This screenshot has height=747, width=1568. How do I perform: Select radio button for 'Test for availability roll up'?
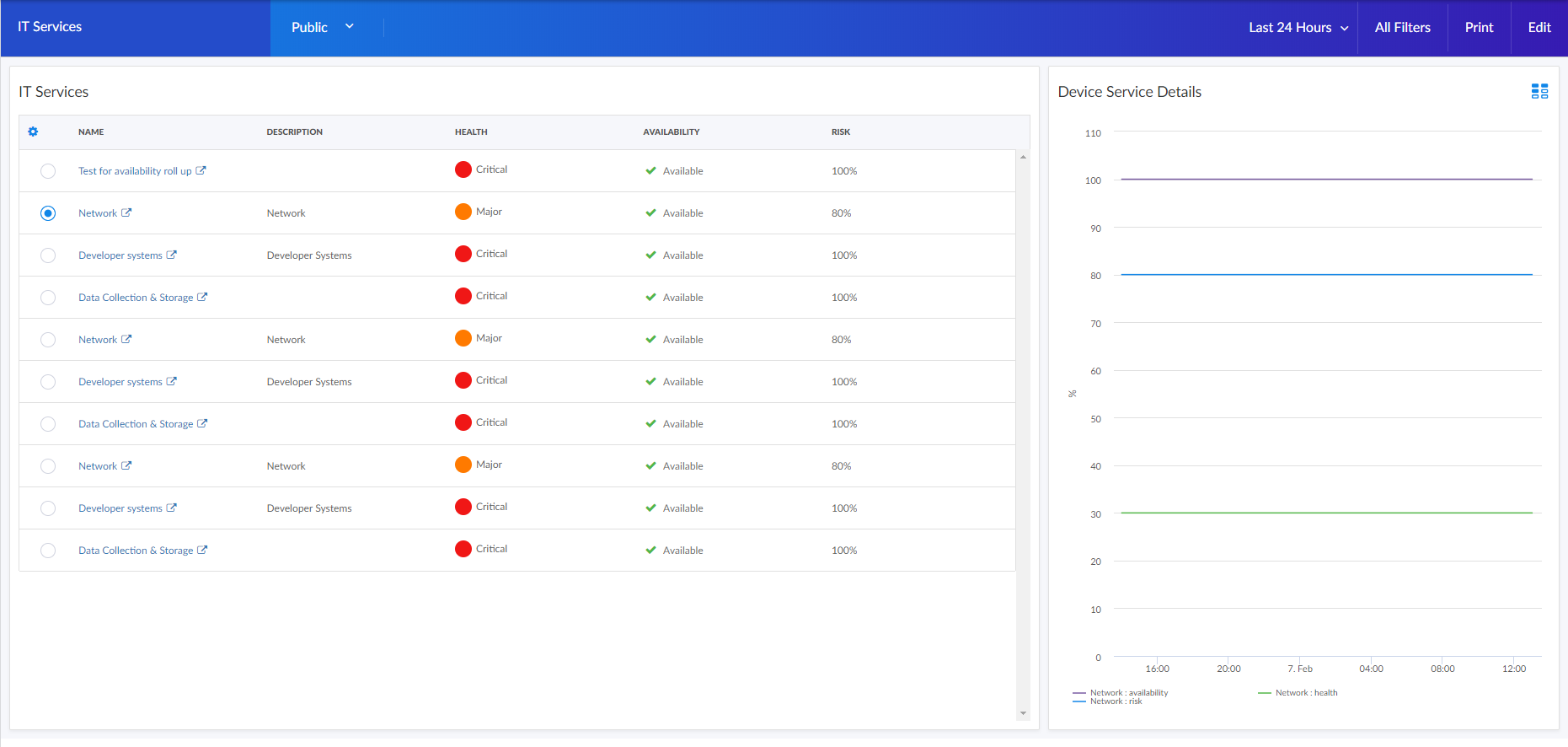48,171
